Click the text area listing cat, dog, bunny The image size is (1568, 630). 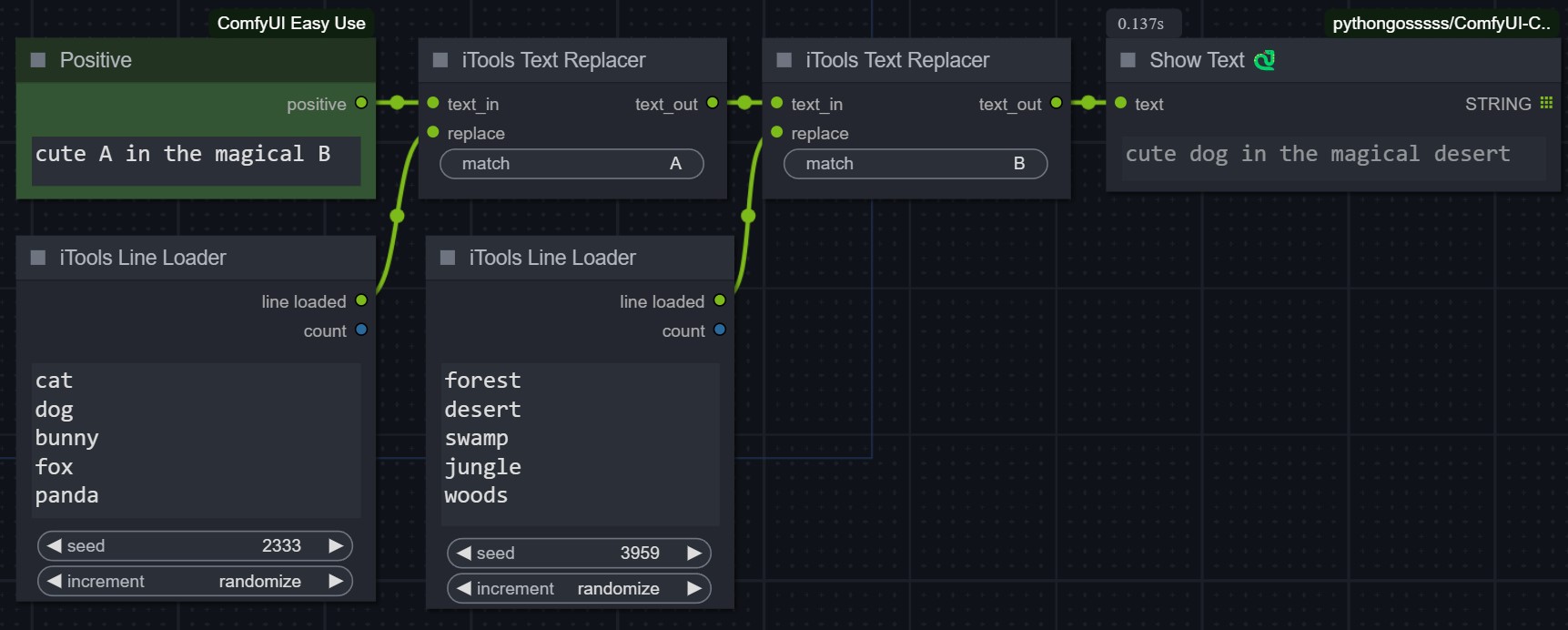(196, 440)
